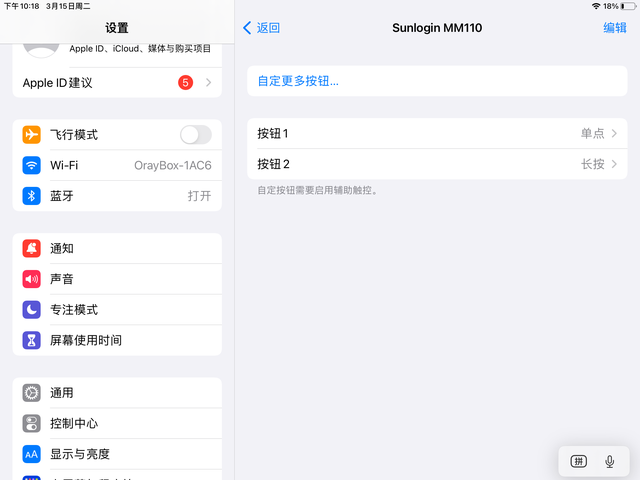The image size is (640, 480).
Task: Tap the Control Center switches icon
Action: point(31,424)
